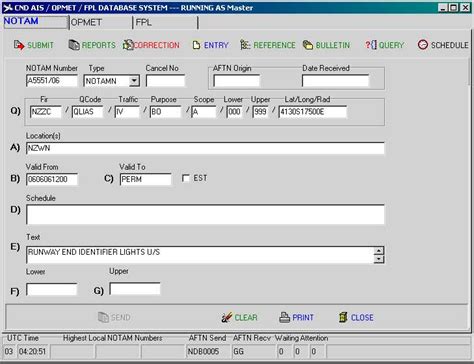Click the window's vertical scrollbar
This screenshot has height=364, width=474.
470,193
